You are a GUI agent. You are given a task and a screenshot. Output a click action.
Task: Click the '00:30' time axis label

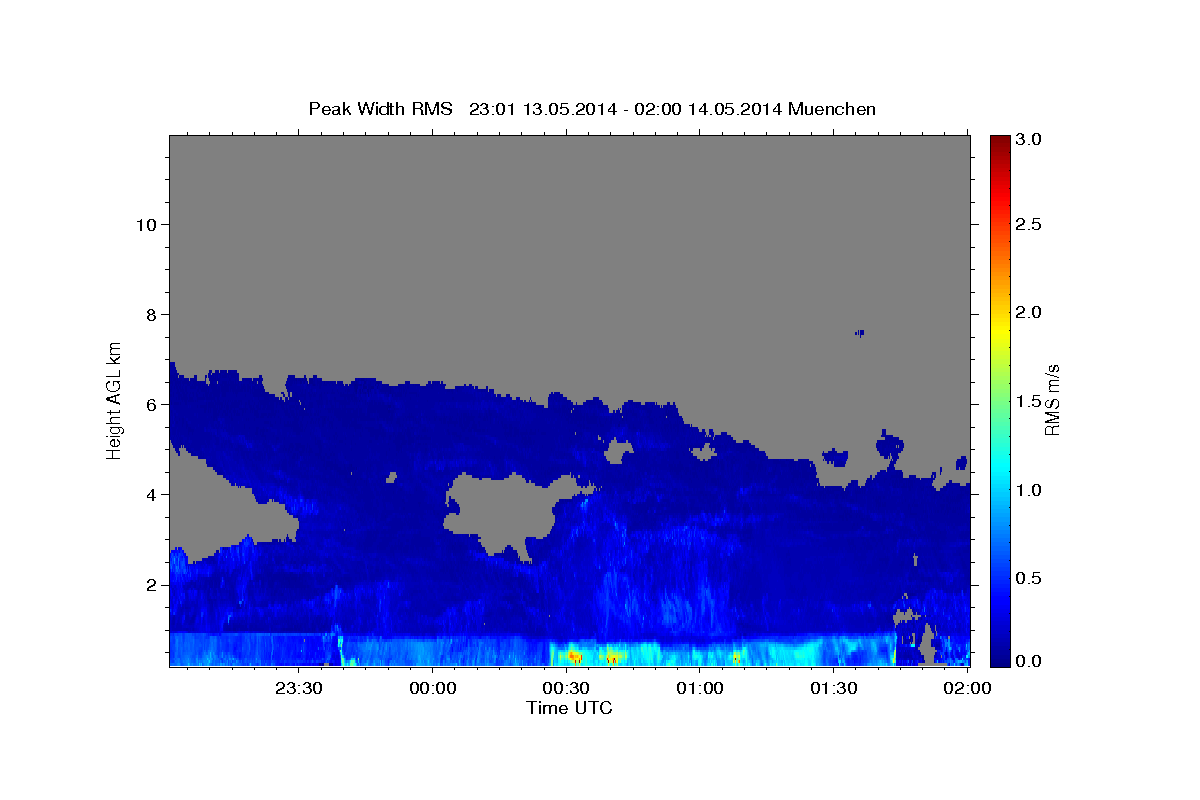pos(566,688)
